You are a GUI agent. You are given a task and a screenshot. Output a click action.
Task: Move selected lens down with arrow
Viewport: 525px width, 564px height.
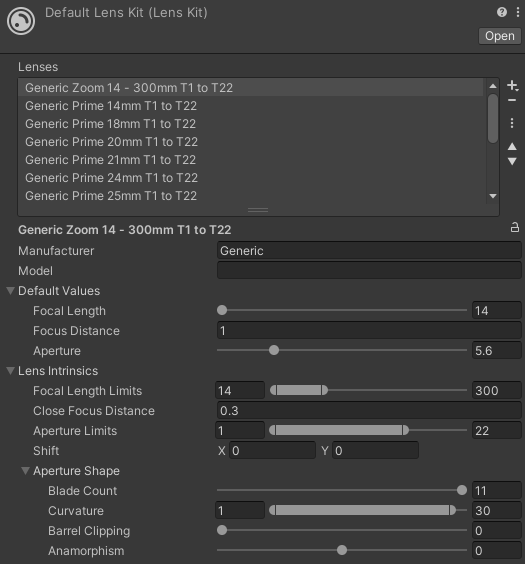(x=512, y=162)
